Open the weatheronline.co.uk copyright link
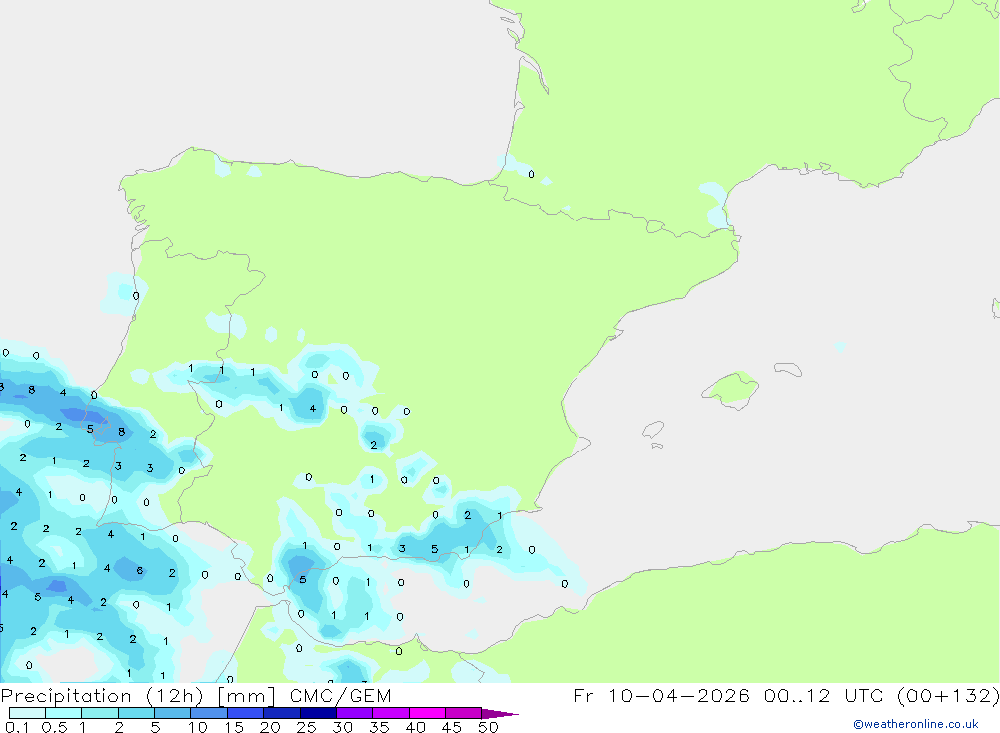The height and width of the screenshot is (733, 1000). [916, 724]
